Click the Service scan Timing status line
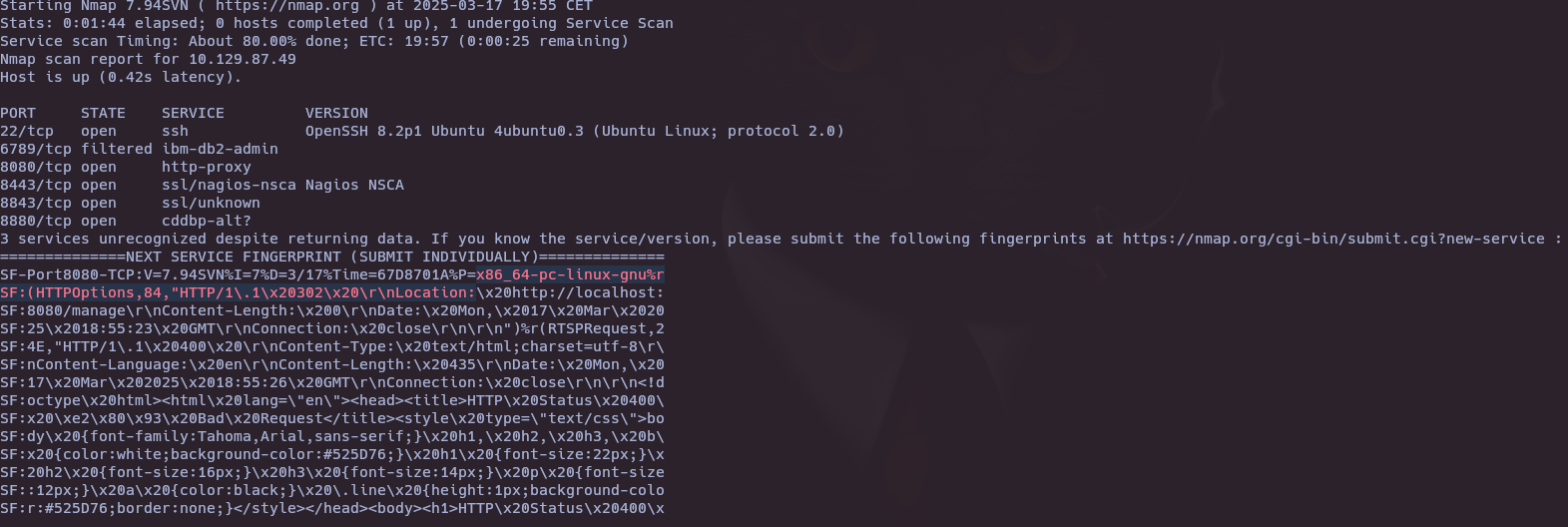The width and height of the screenshot is (1568, 527). (x=314, y=41)
